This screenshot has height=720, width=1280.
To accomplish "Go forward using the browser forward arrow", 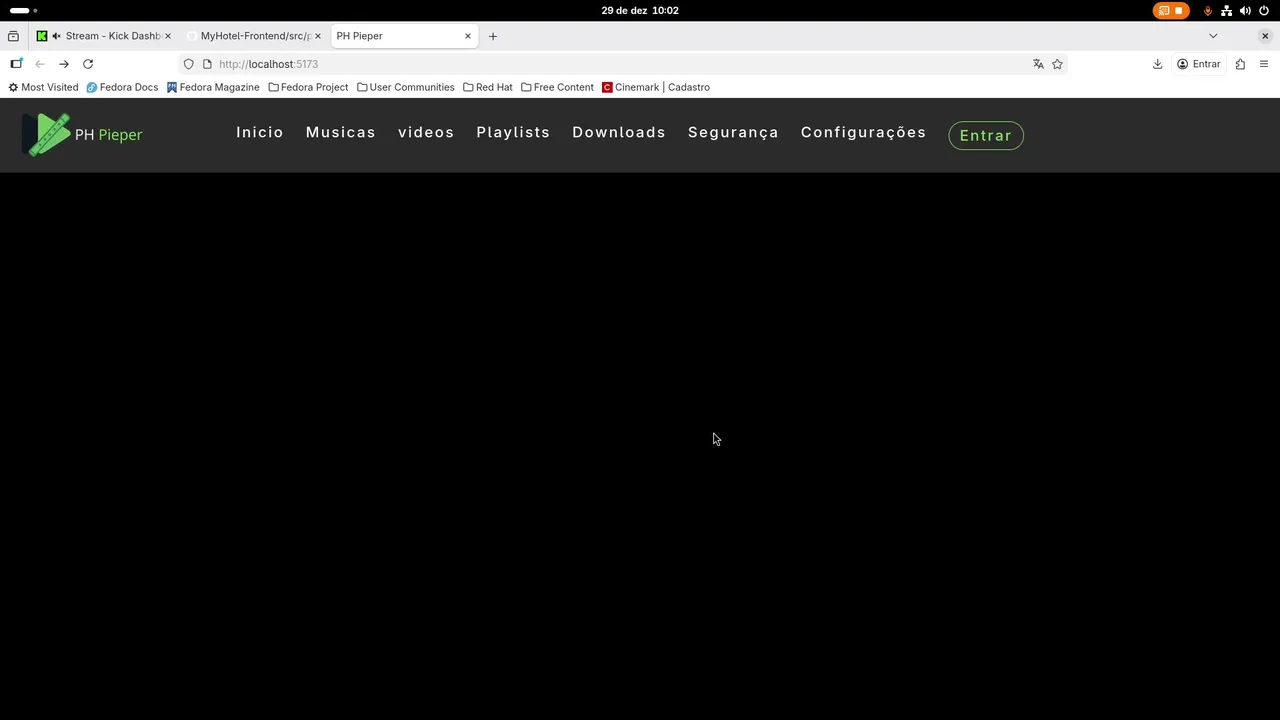I will (64, 64).
